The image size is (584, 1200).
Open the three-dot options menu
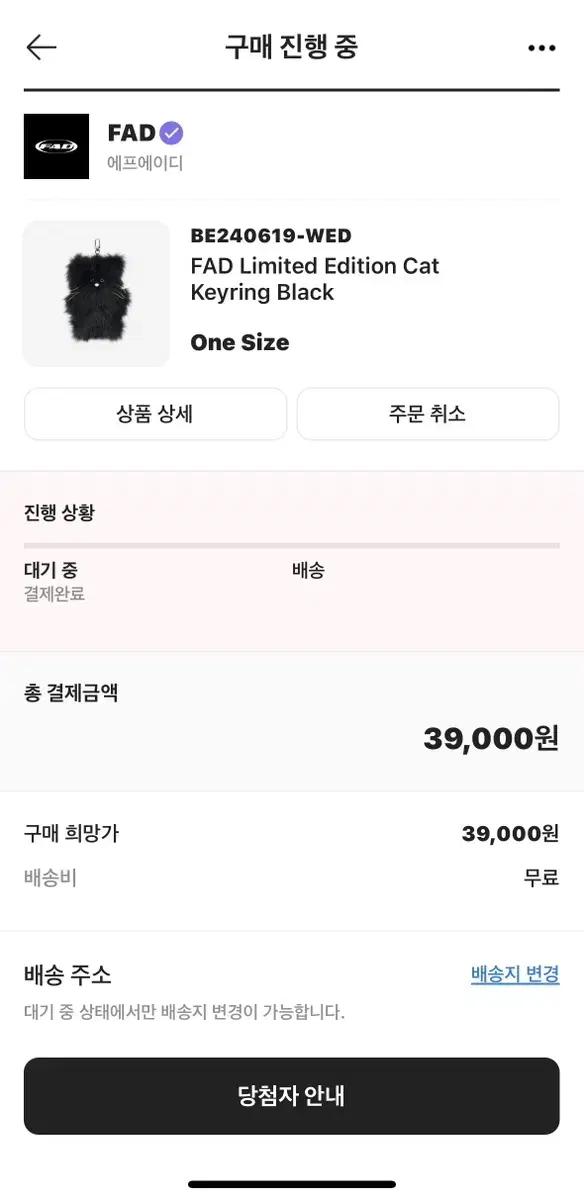click(542, 47)
